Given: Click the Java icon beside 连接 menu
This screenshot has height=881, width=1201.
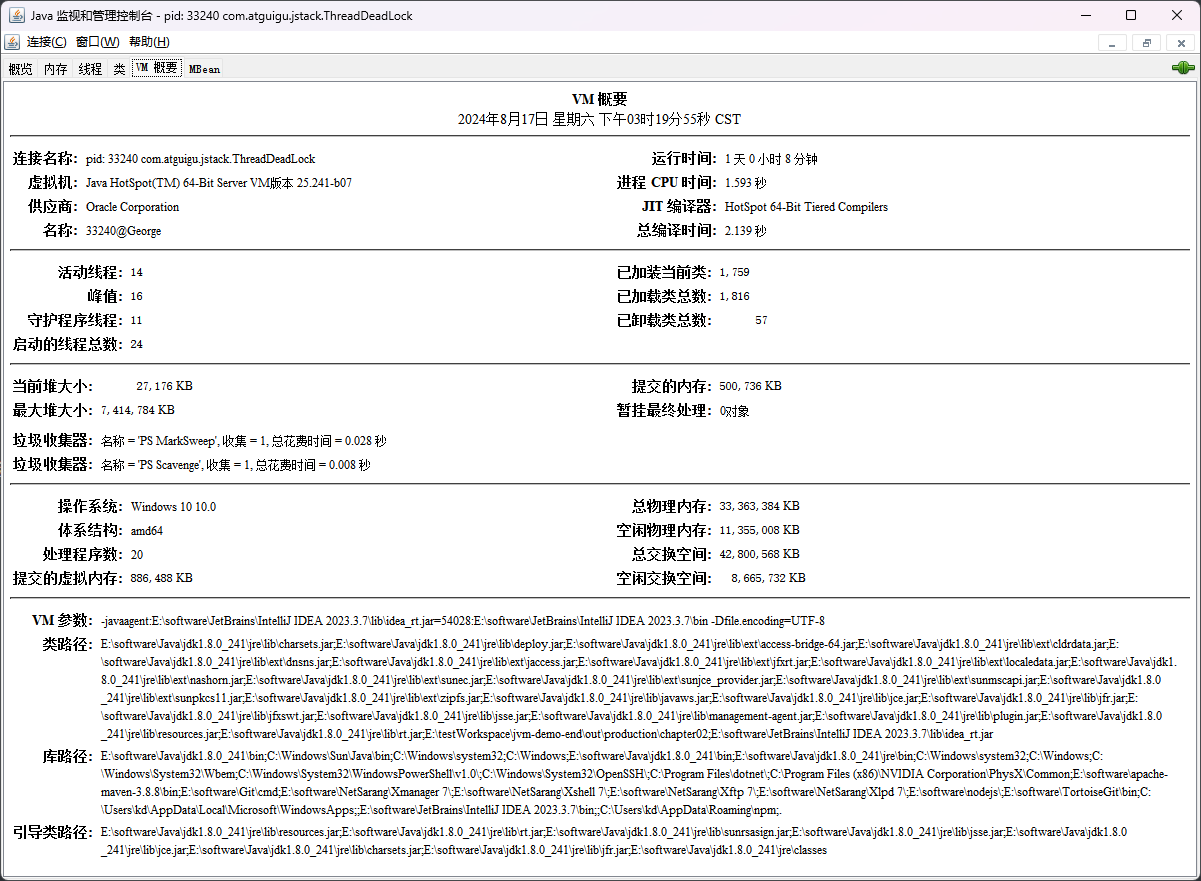Looking at the screenshot, I should [x=12, y=42].
